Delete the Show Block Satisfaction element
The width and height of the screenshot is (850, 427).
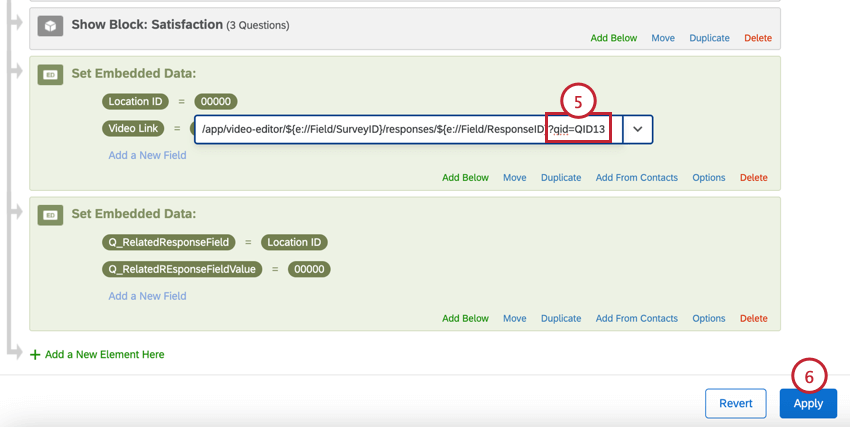pos(758,38)
